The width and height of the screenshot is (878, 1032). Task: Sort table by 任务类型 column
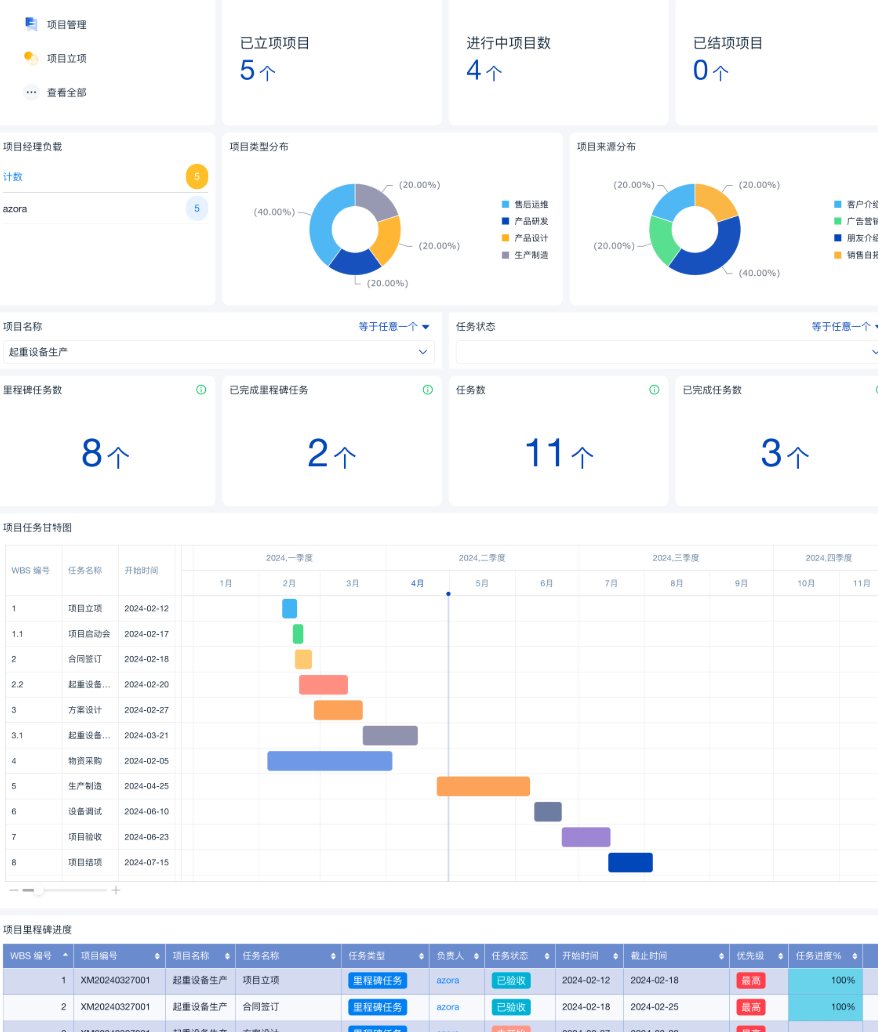[x=421, y=956]
